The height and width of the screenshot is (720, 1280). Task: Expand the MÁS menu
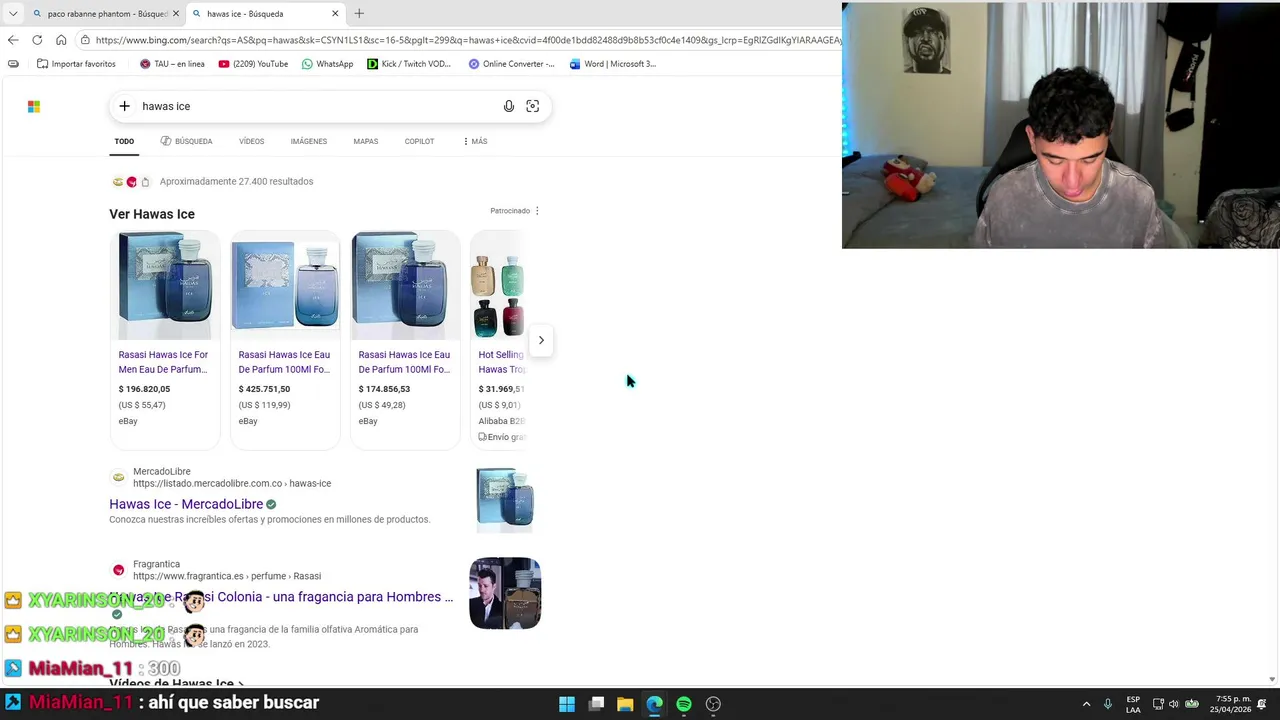pos(475,142)
